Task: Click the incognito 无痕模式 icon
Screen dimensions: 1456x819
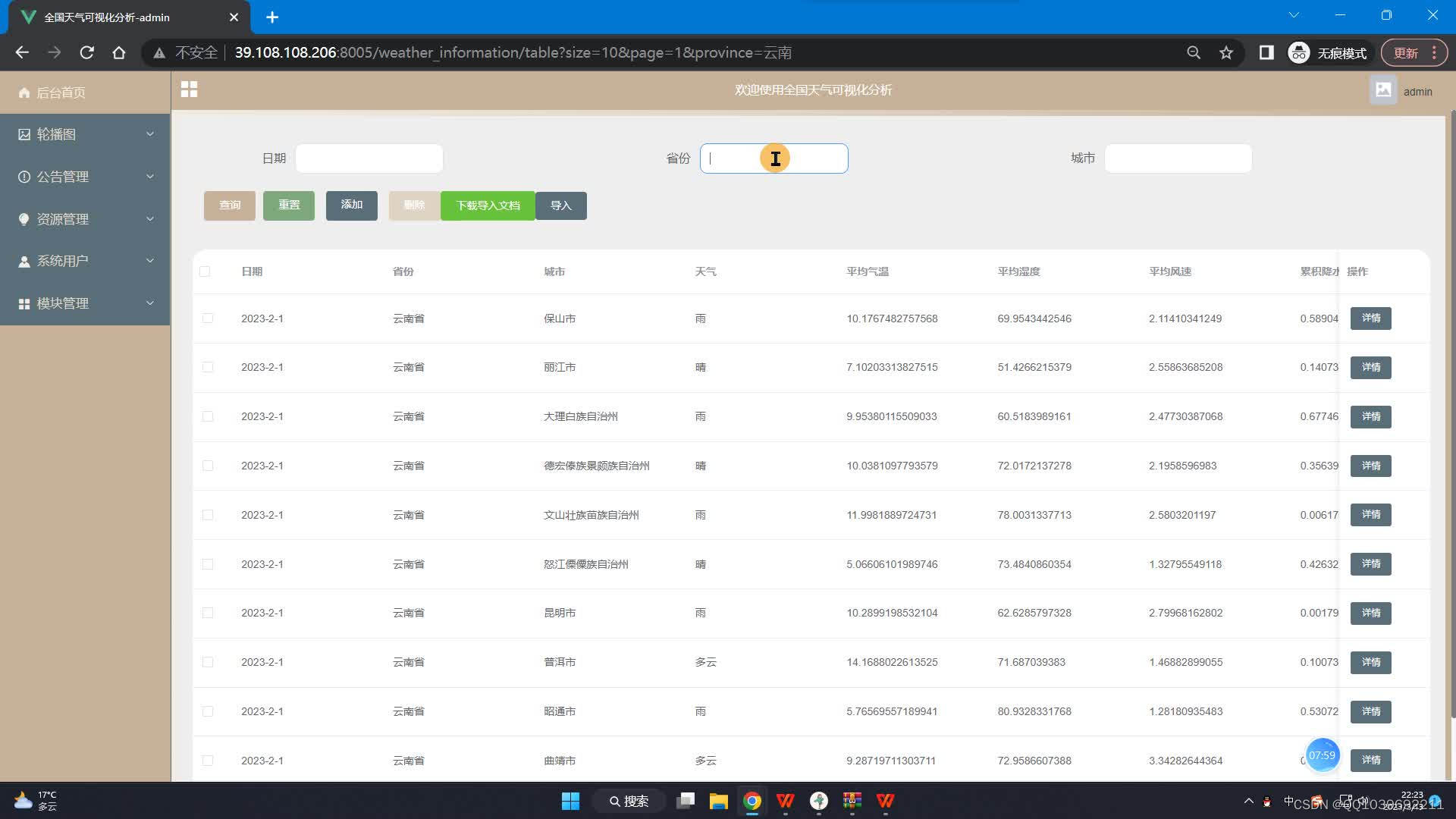Action: [x=1299, y=52]
